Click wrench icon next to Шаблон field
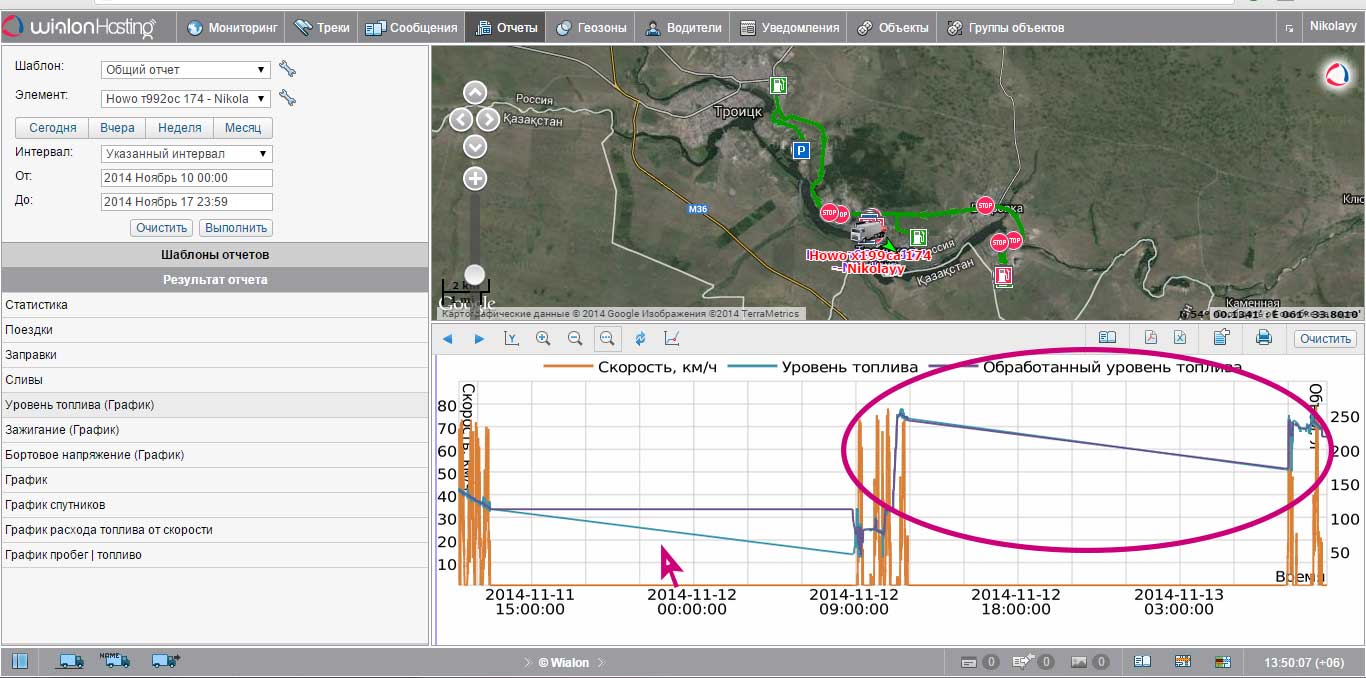This screenshot has height=678, width=1366. [287, 69]
